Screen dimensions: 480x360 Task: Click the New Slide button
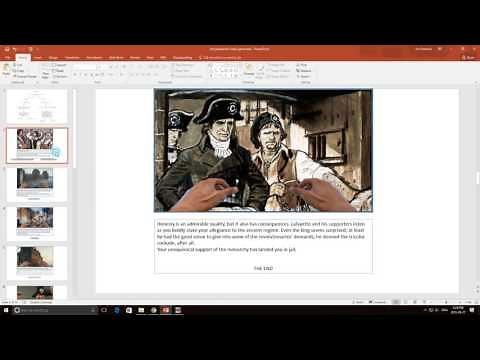(45, 71)
